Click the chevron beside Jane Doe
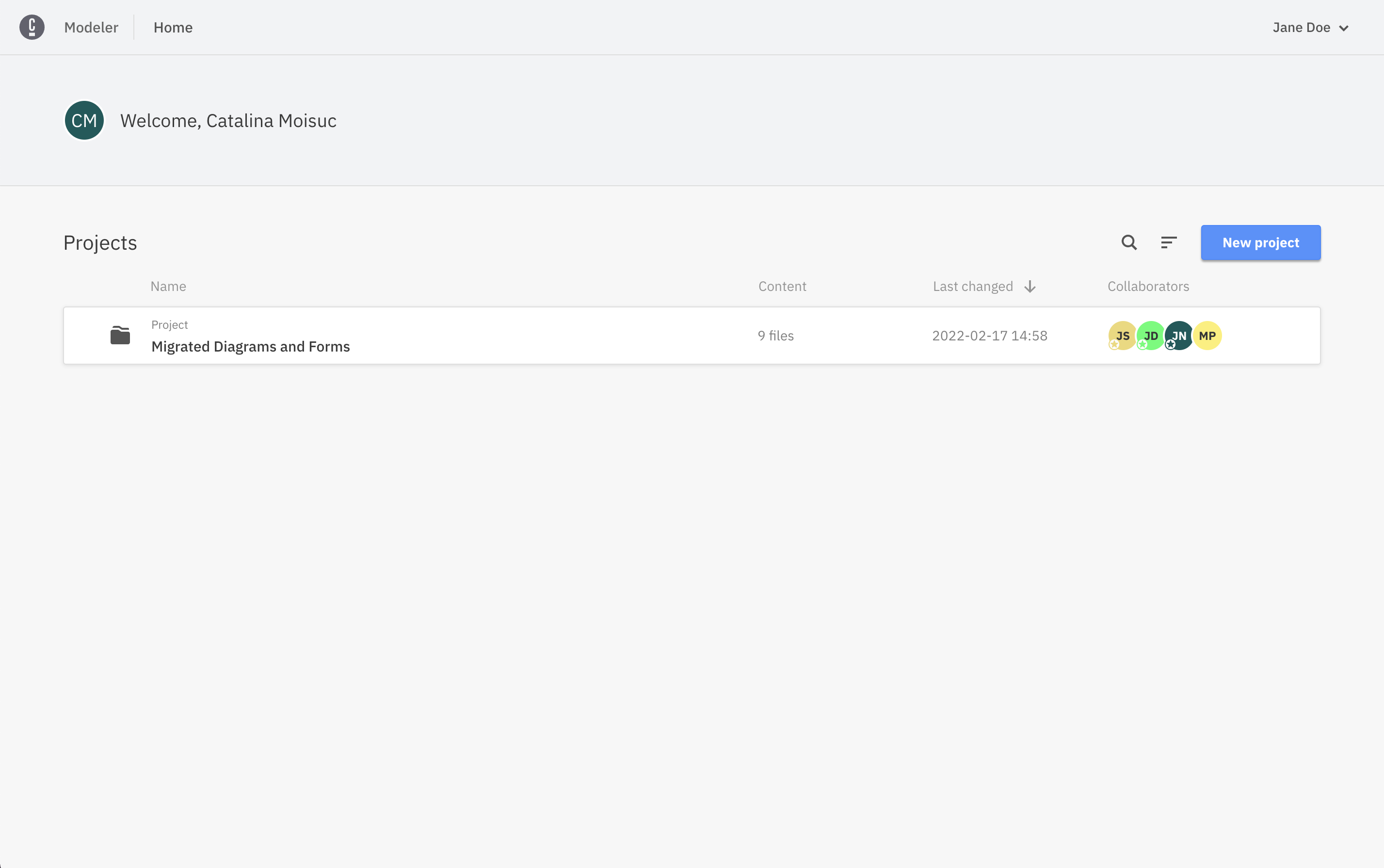 [1343, 28]
